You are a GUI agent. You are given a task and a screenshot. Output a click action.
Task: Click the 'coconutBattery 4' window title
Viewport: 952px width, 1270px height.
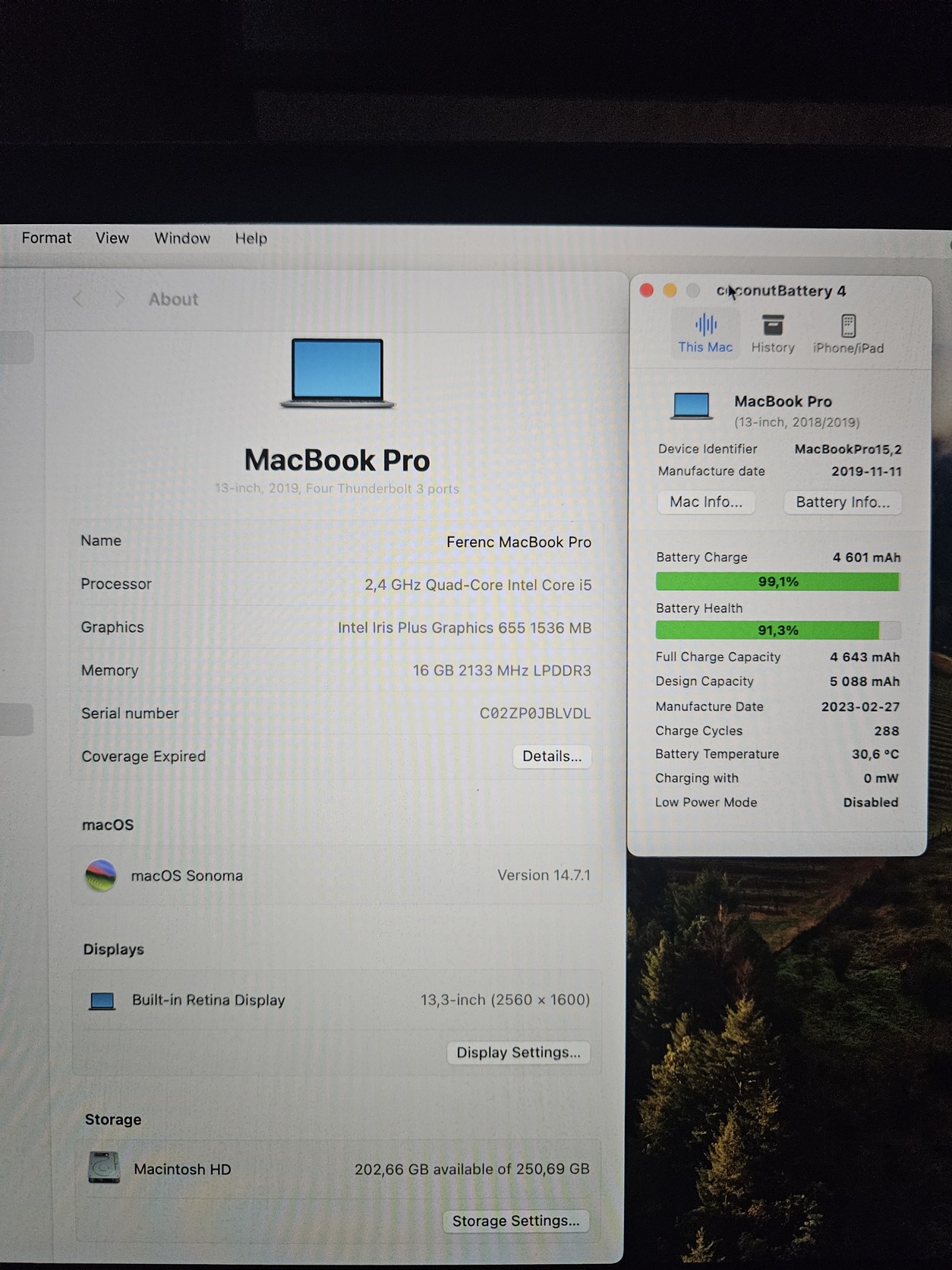781,291
